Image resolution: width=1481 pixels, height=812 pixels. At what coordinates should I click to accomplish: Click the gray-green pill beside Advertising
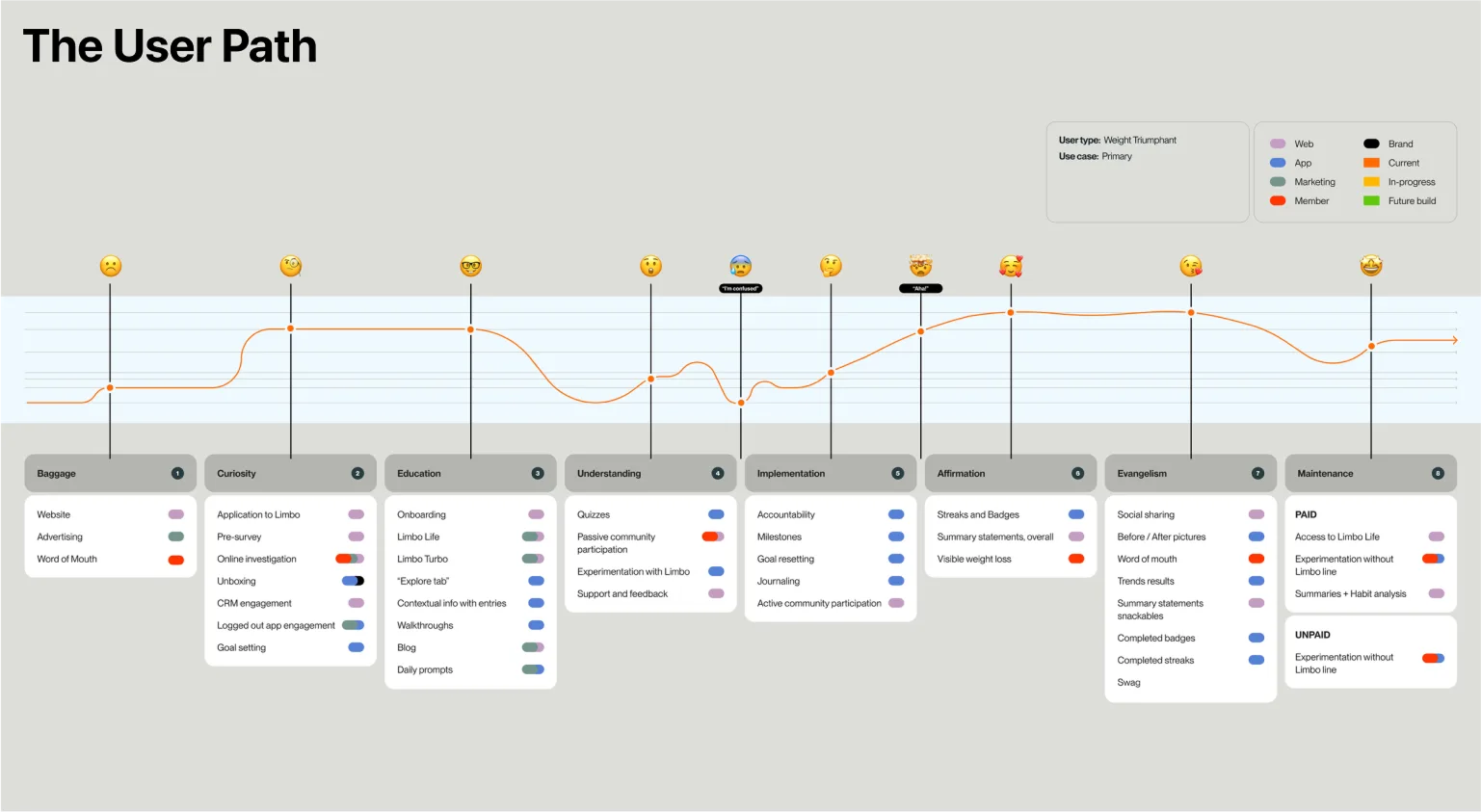coord(176,537)
